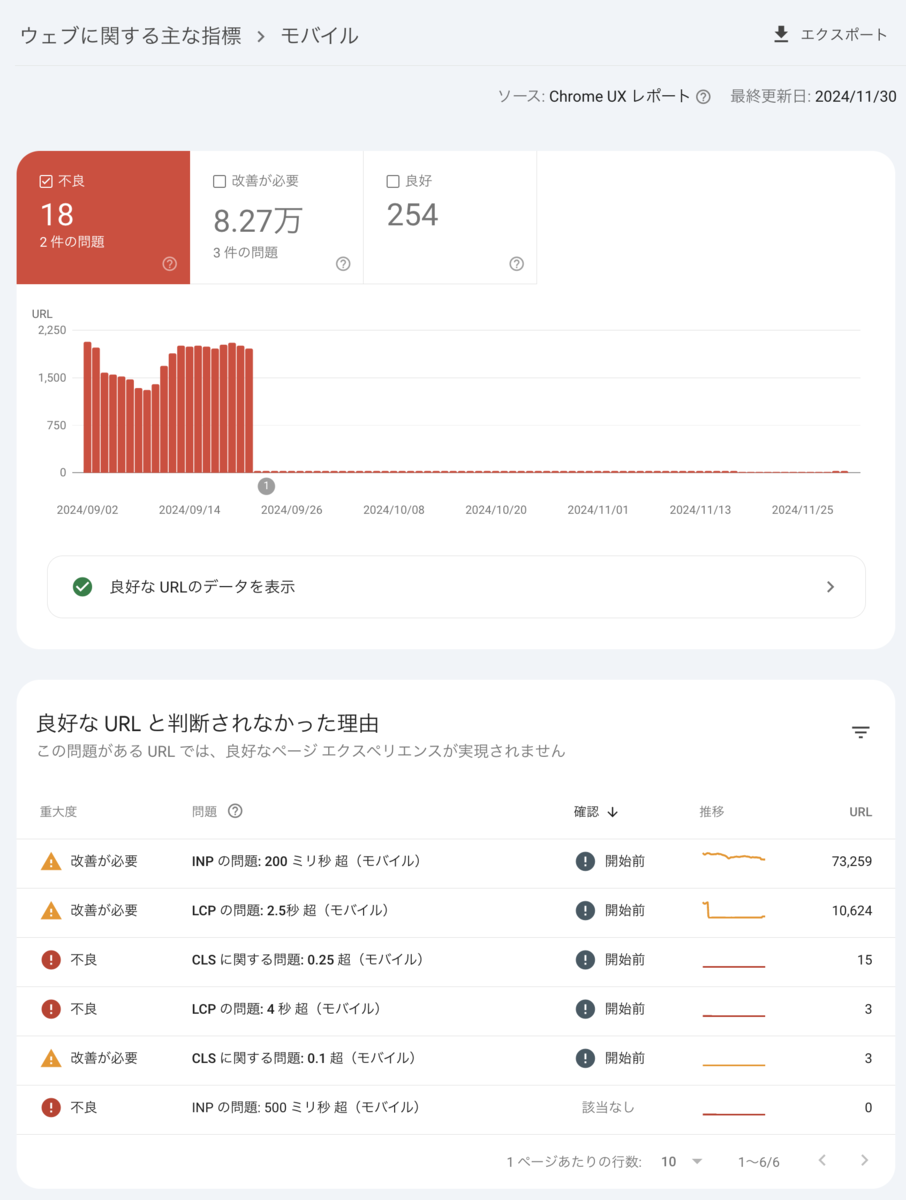This screenshot has width=906, height=1200.
Task: Click help icon in 不良 card
Action: pos(169,264)
